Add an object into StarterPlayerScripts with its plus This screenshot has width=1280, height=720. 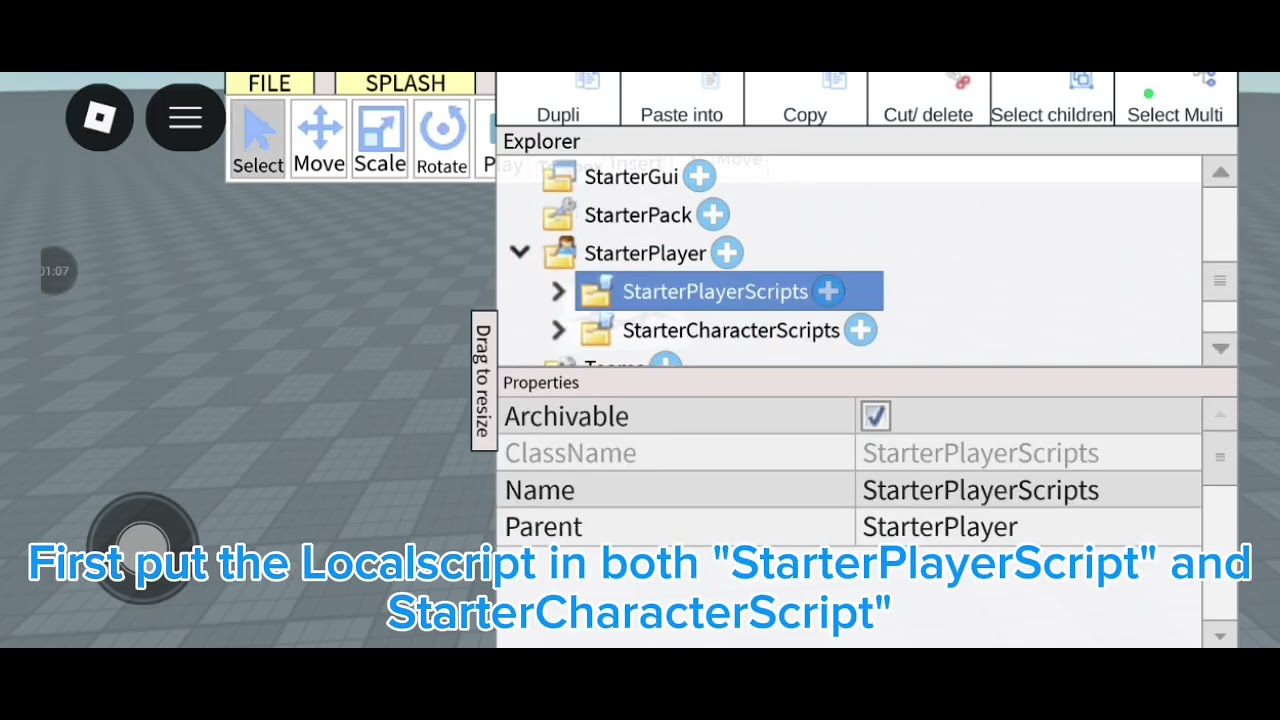pyautogui.click(x=828, y=291)
